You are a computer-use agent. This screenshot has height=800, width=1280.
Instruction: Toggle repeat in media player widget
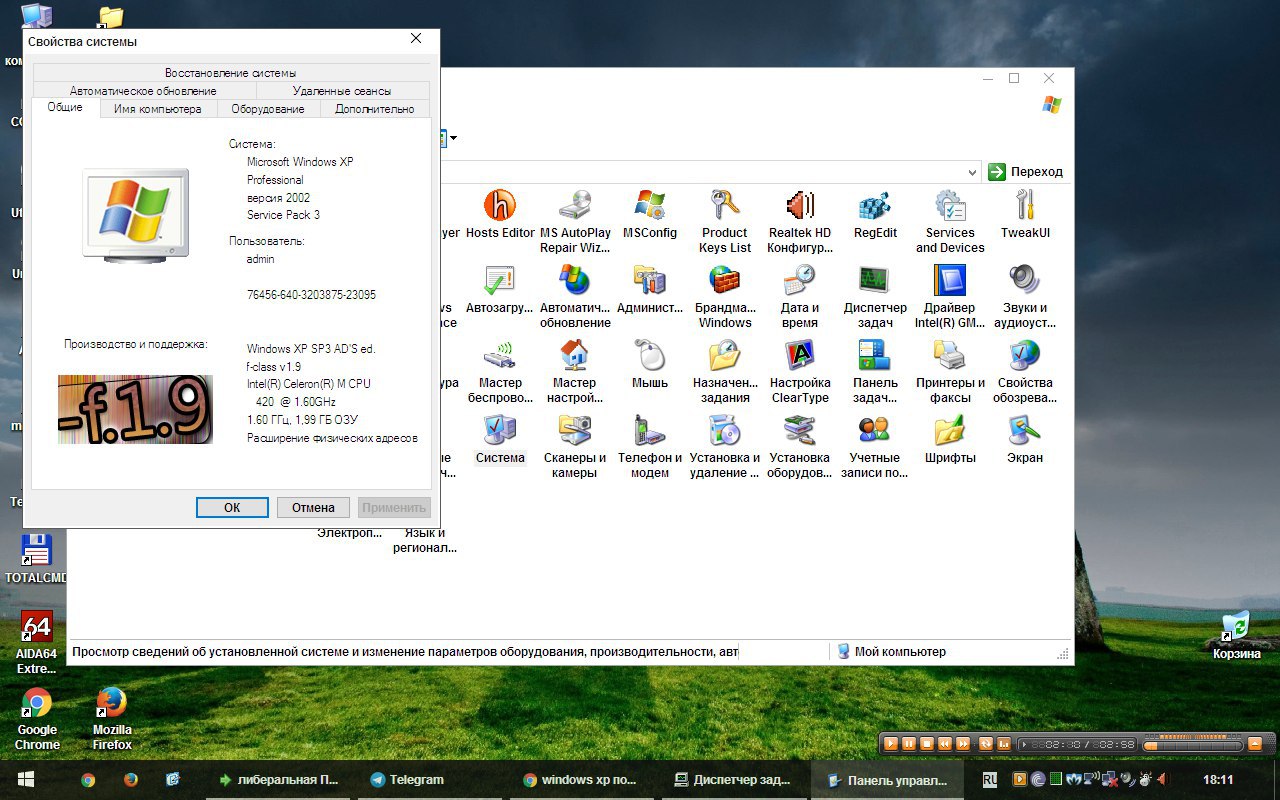pyautogui.click(x=986, y=744)
